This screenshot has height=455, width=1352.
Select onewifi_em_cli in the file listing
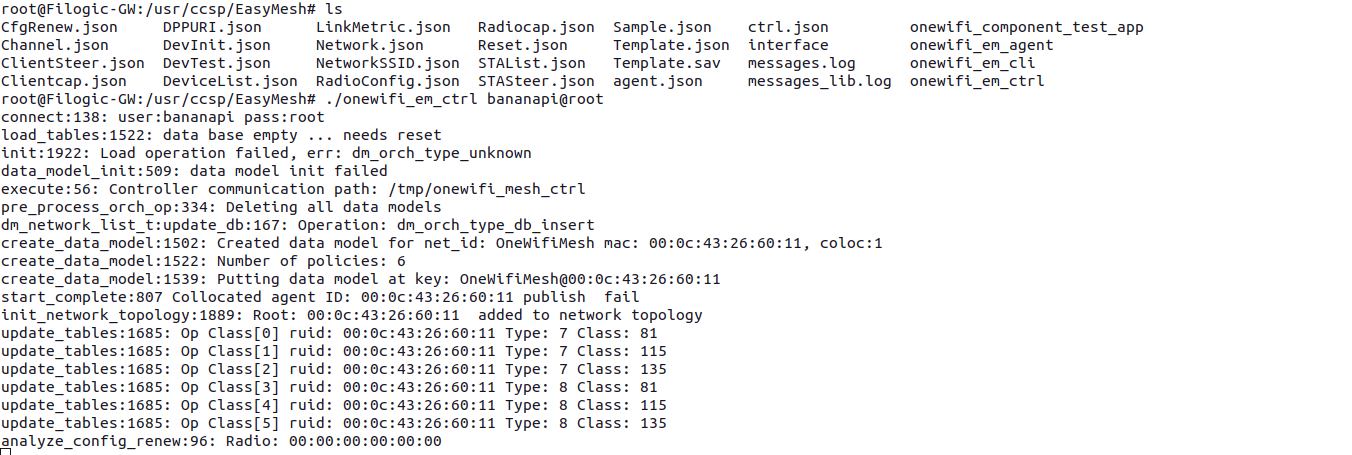[x=973, y=63]
